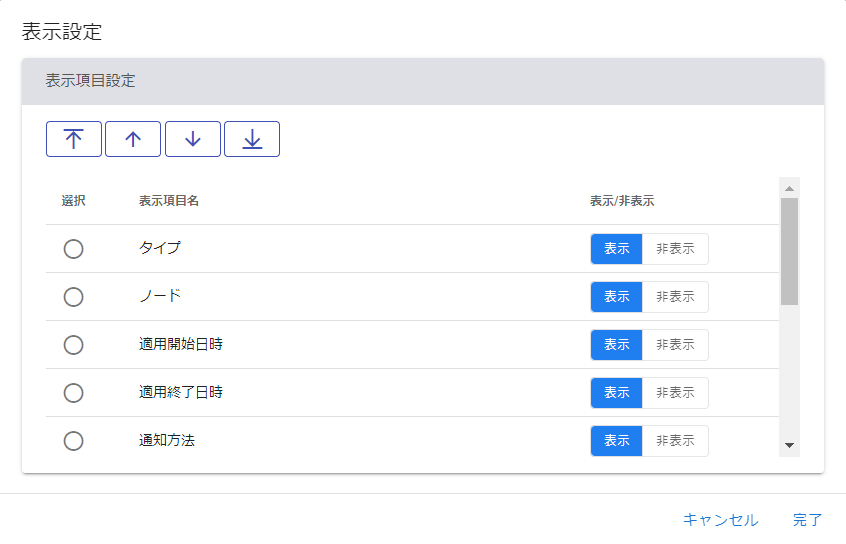This screenshot has width=846, height=544.
Task: Click the move-down arrow icon
Action: 193,140
